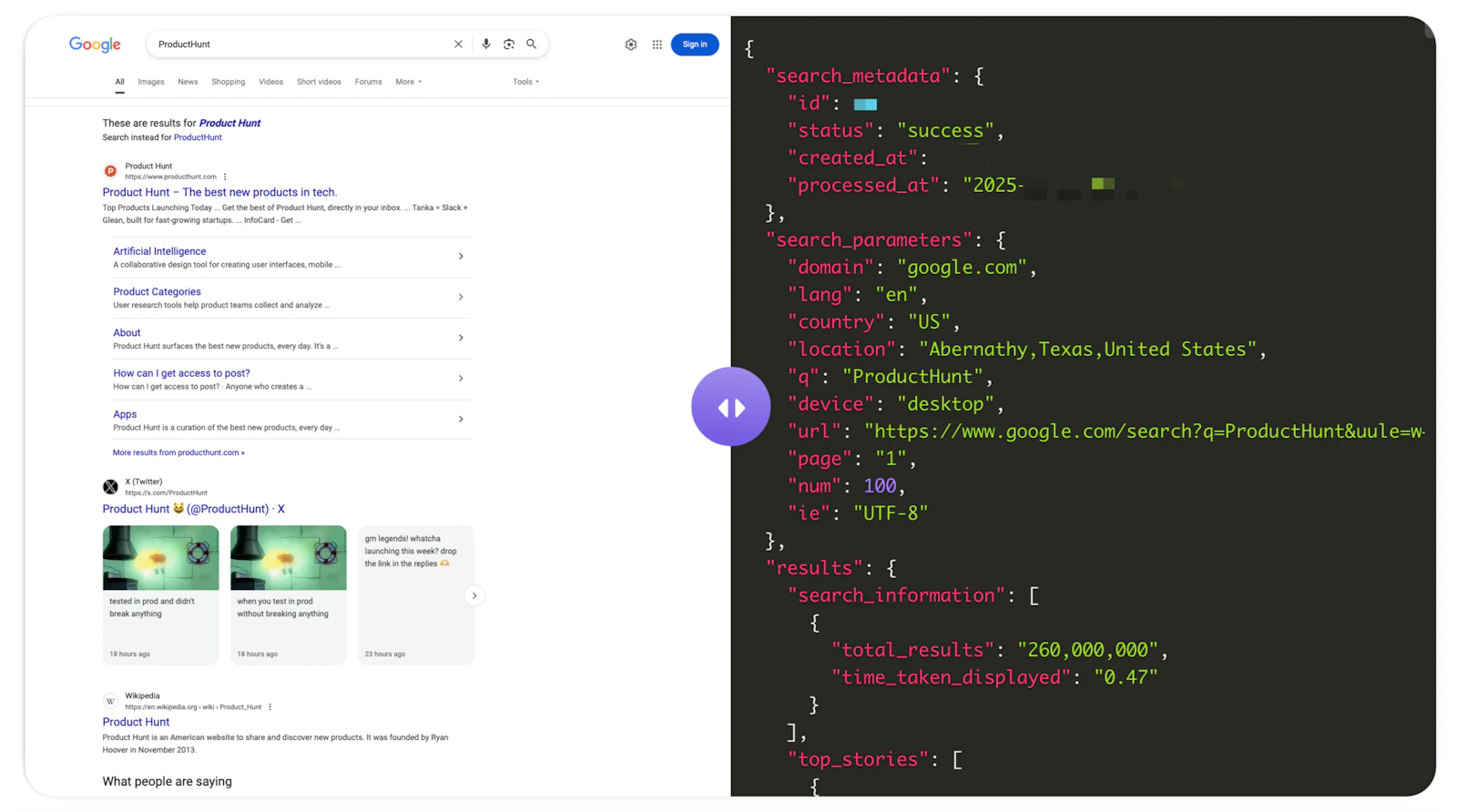Open the settings gear icon
This screenshot has width=1457, height=812.
click(631, 45)
